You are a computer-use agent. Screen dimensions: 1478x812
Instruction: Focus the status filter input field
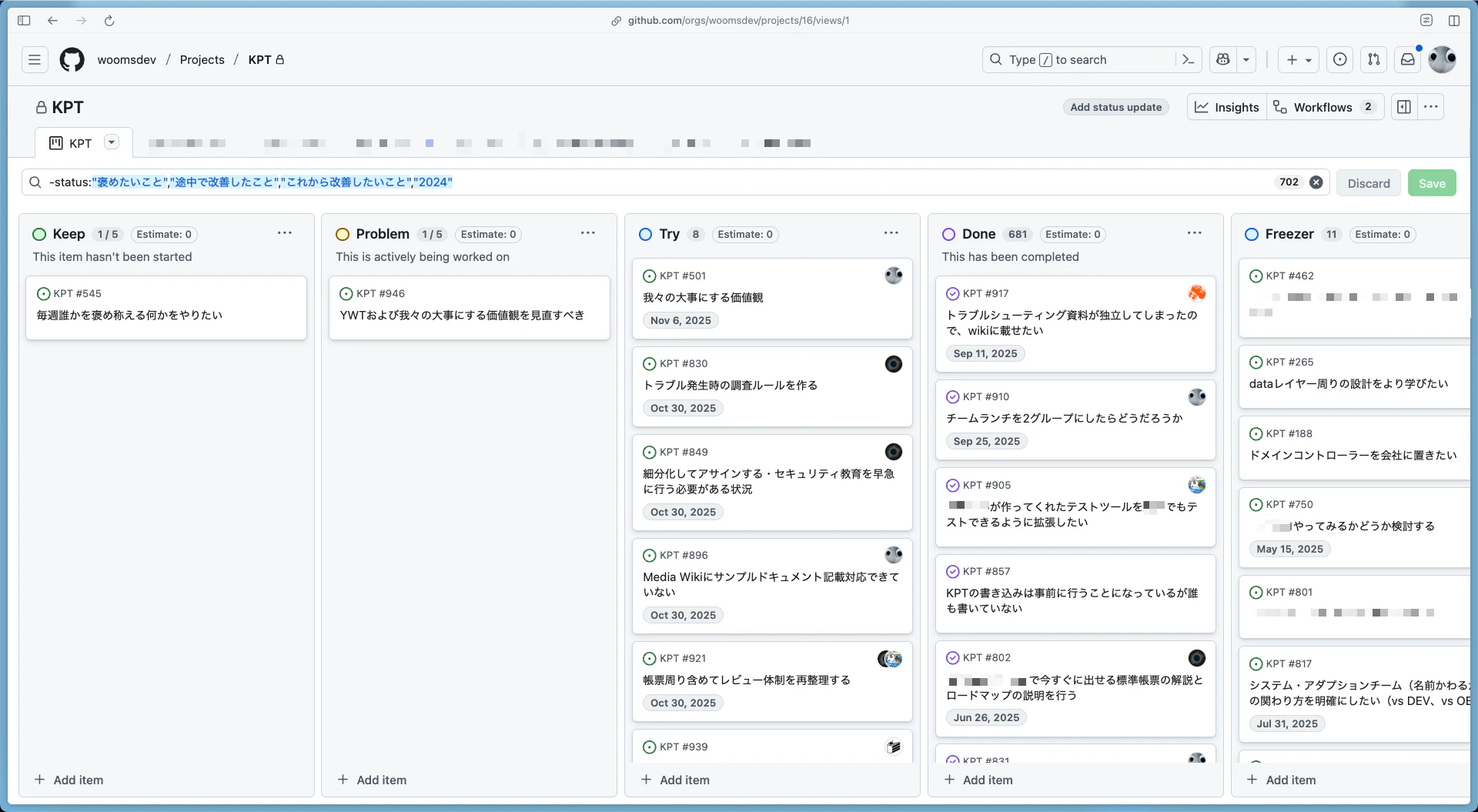click(x=654, y=182)
